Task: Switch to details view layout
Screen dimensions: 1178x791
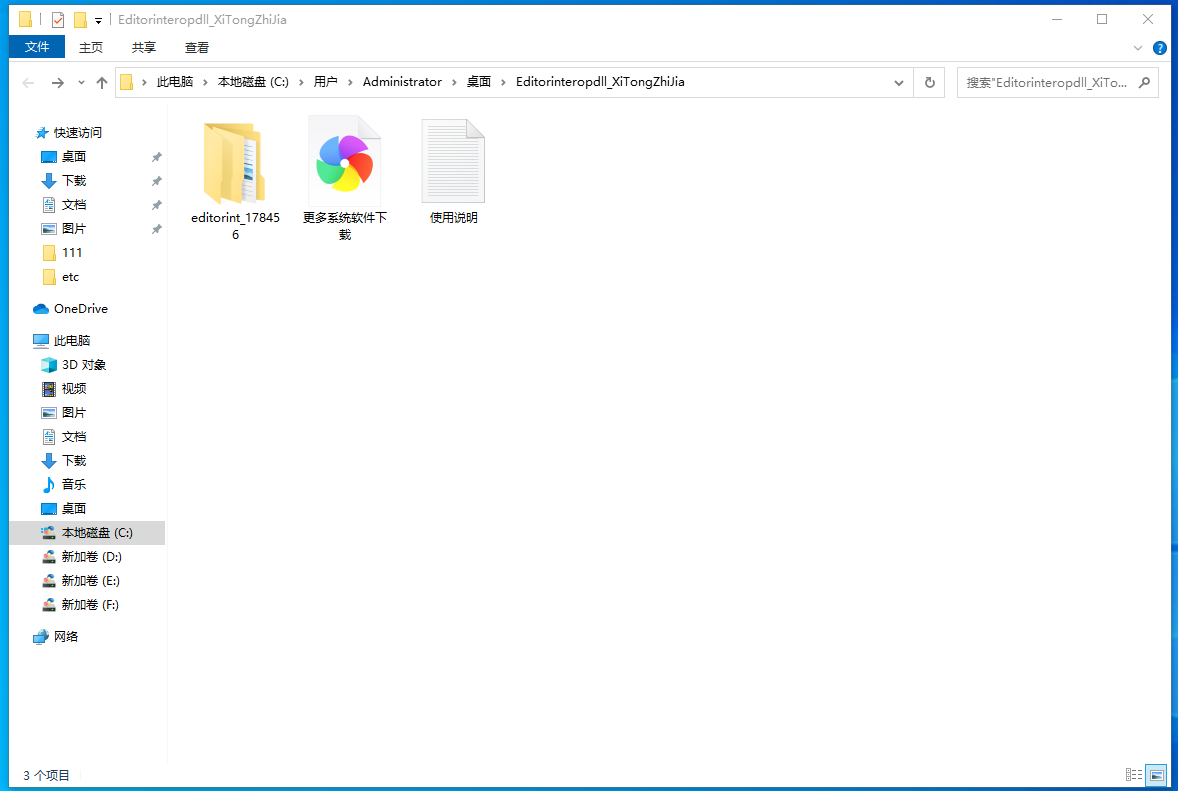Action: coord(1134,774)
